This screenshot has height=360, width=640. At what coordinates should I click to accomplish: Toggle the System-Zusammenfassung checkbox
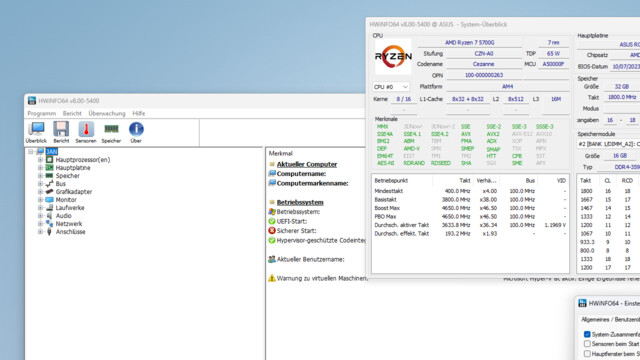[x=587, y=334]
